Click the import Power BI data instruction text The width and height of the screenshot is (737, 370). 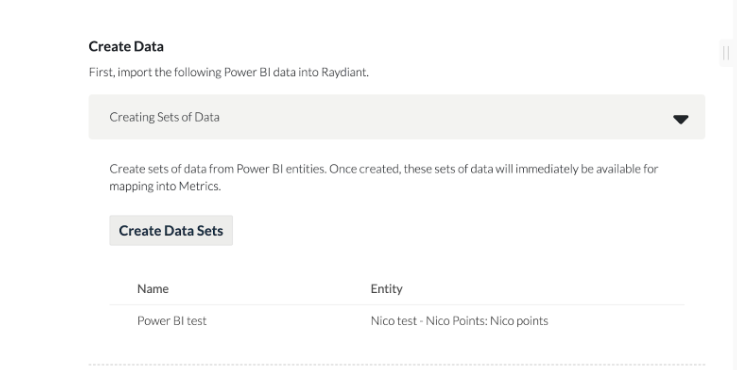tap(228, 72)
